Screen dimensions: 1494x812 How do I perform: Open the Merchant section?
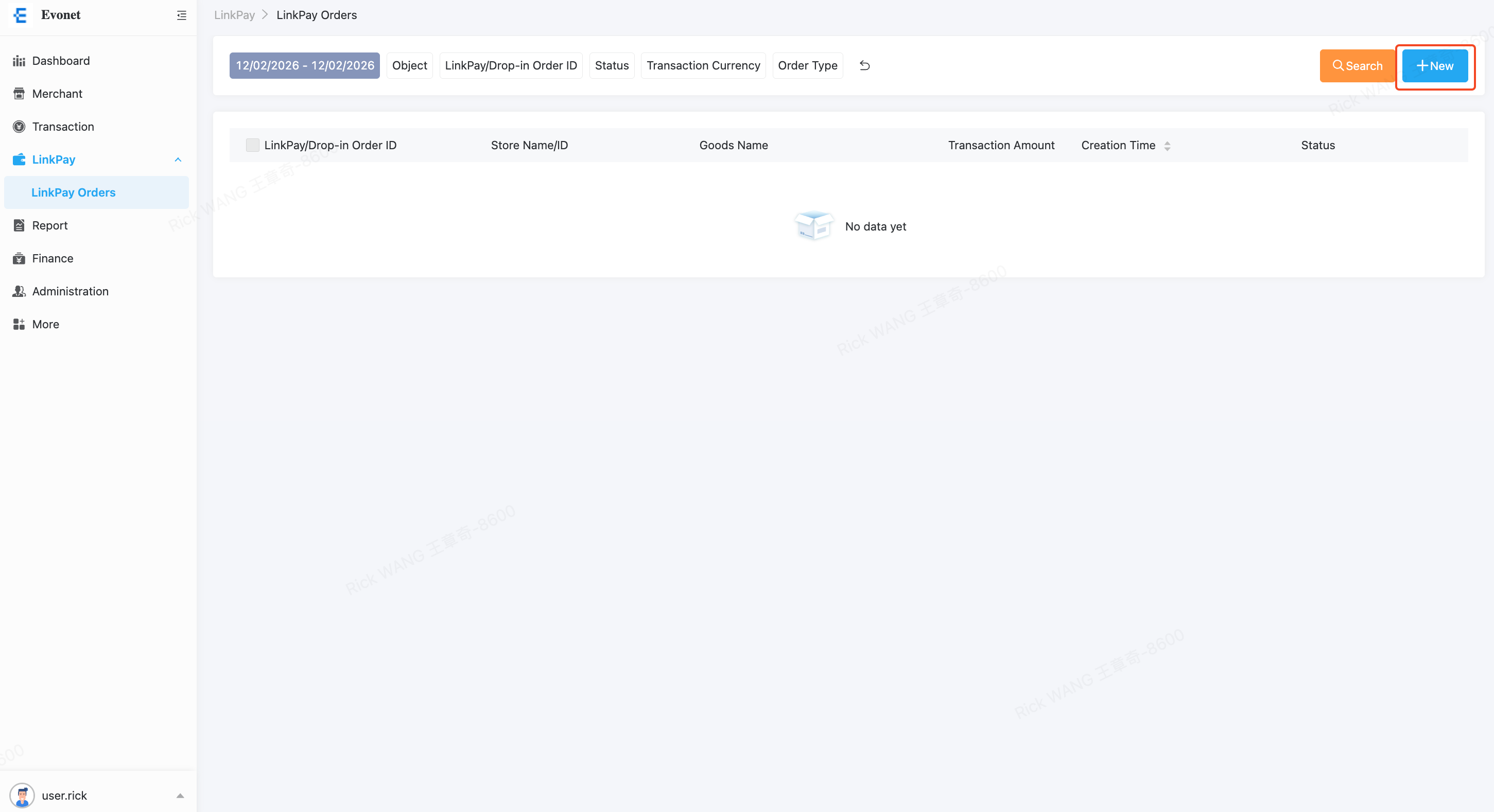point(57,94)
